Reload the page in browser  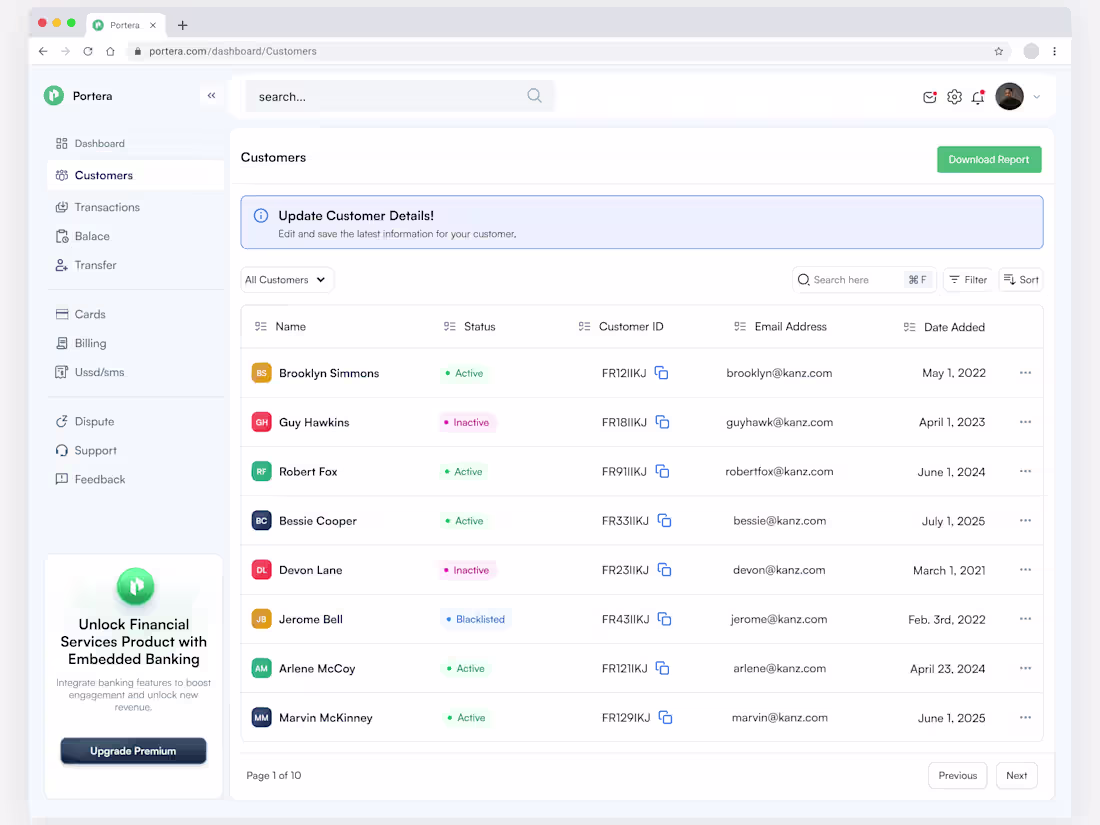pos(88,51)
